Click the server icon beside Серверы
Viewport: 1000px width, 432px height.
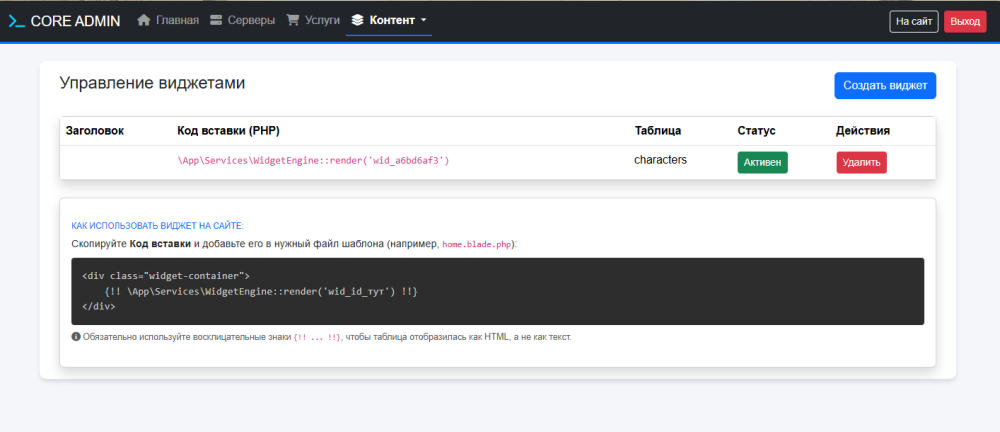(x=216, y=20)
